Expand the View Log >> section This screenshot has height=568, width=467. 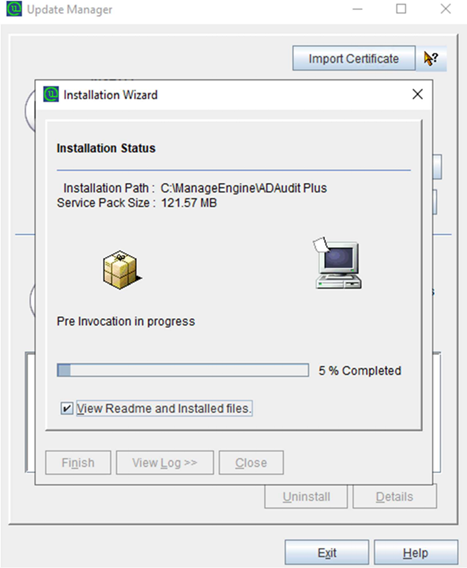coord(165,463)
